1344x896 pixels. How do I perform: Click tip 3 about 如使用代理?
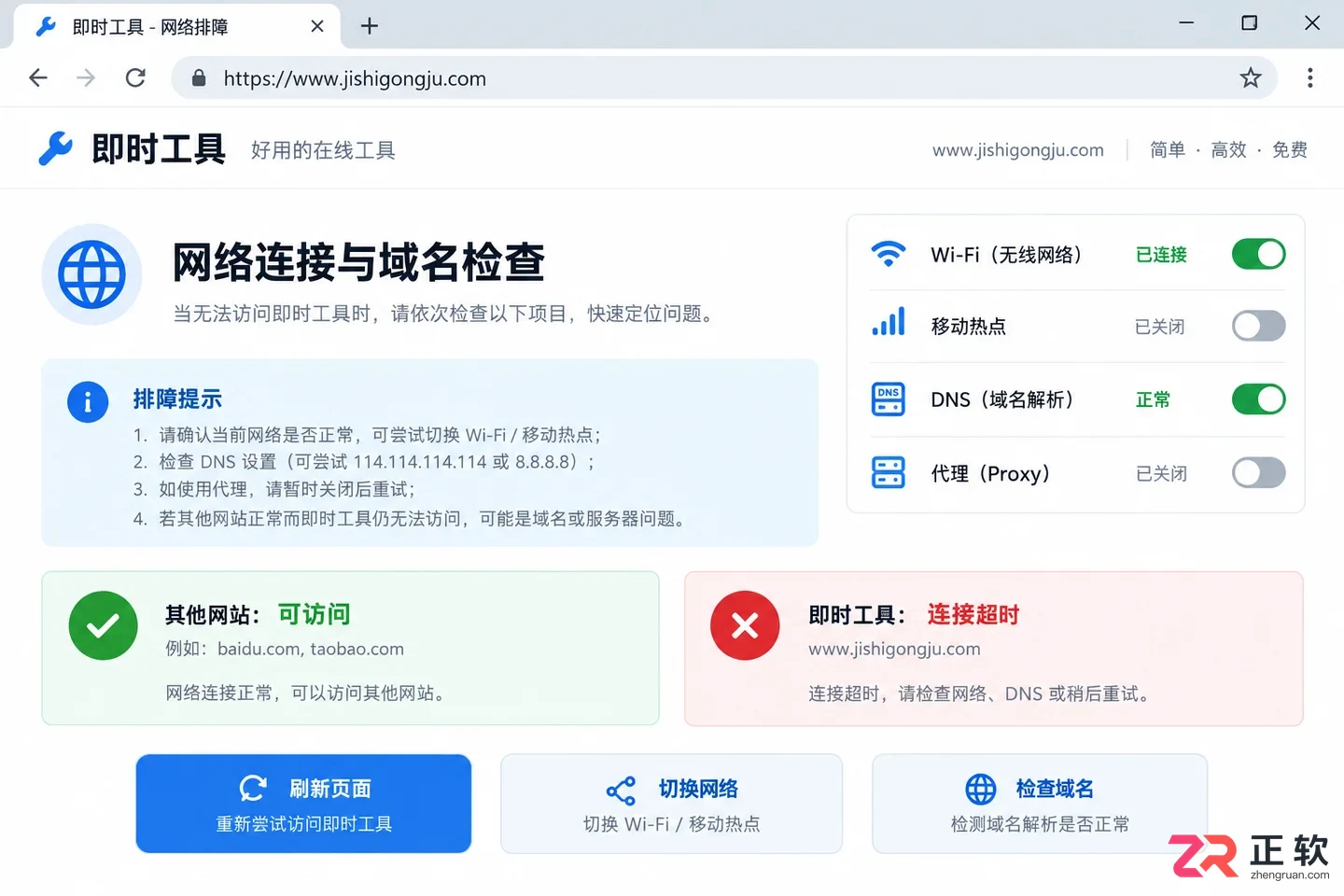[x=274, y=489]
